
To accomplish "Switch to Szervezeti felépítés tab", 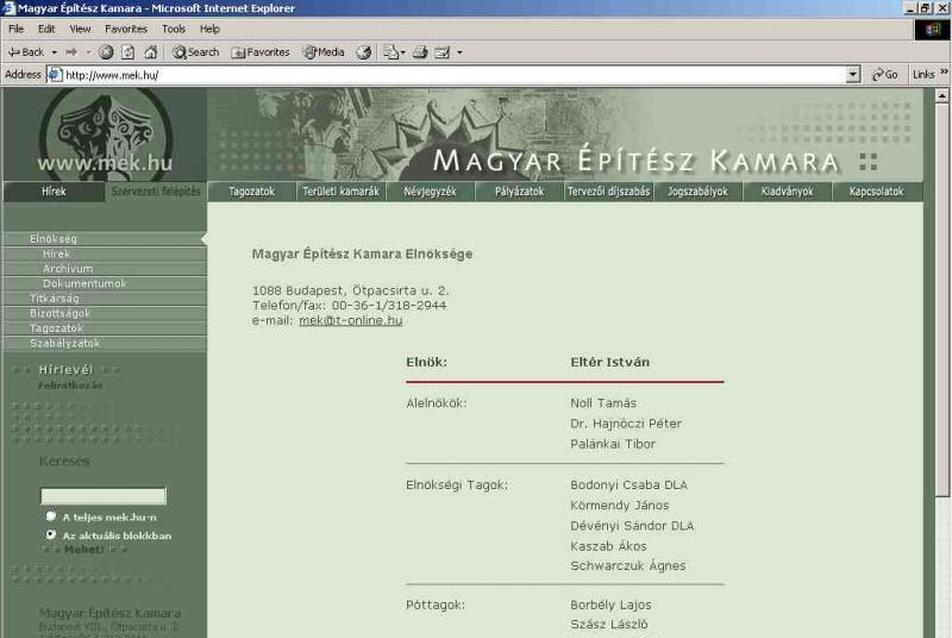I will (155, 192).
